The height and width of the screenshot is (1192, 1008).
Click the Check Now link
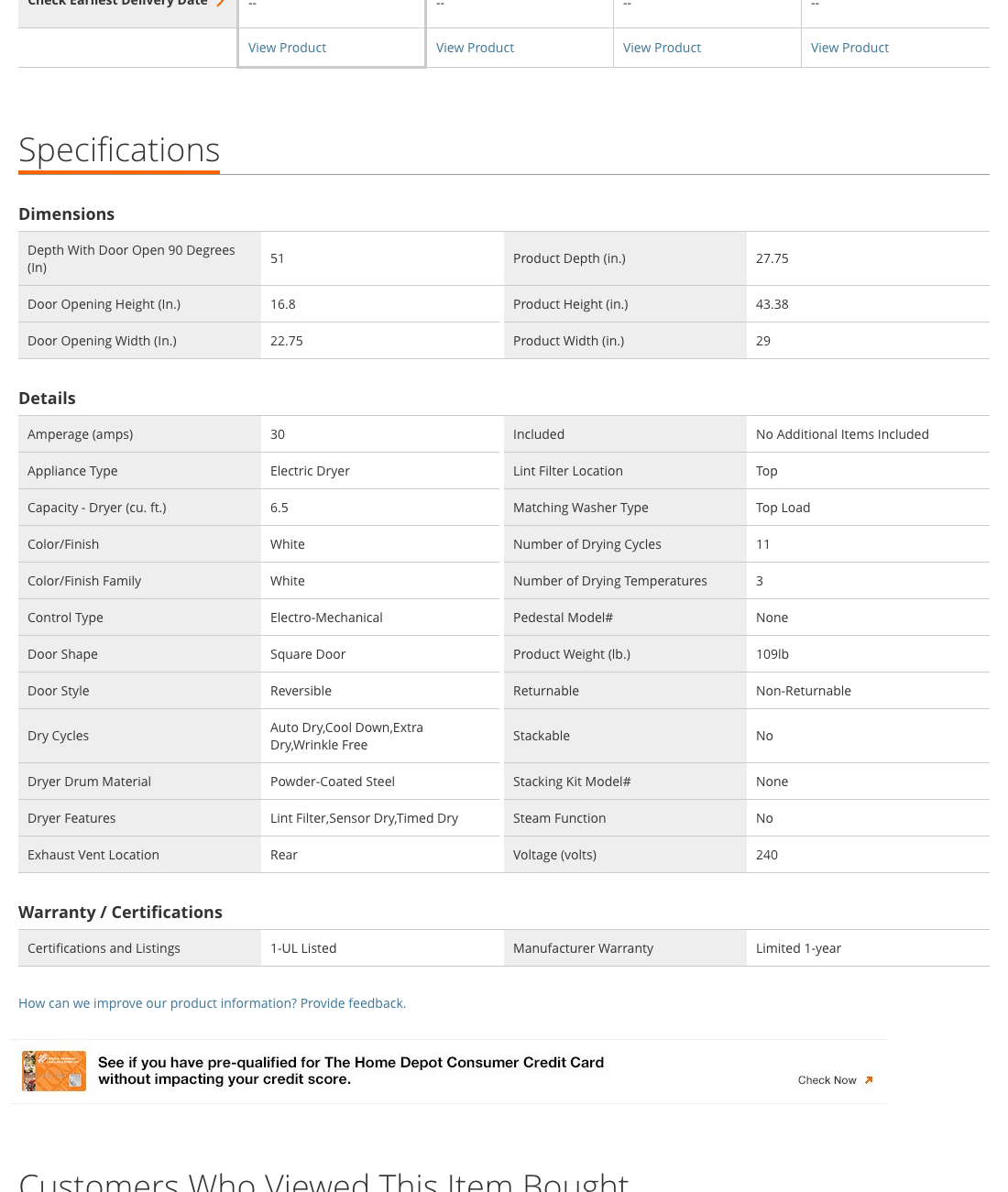(x=827, y=1080)
